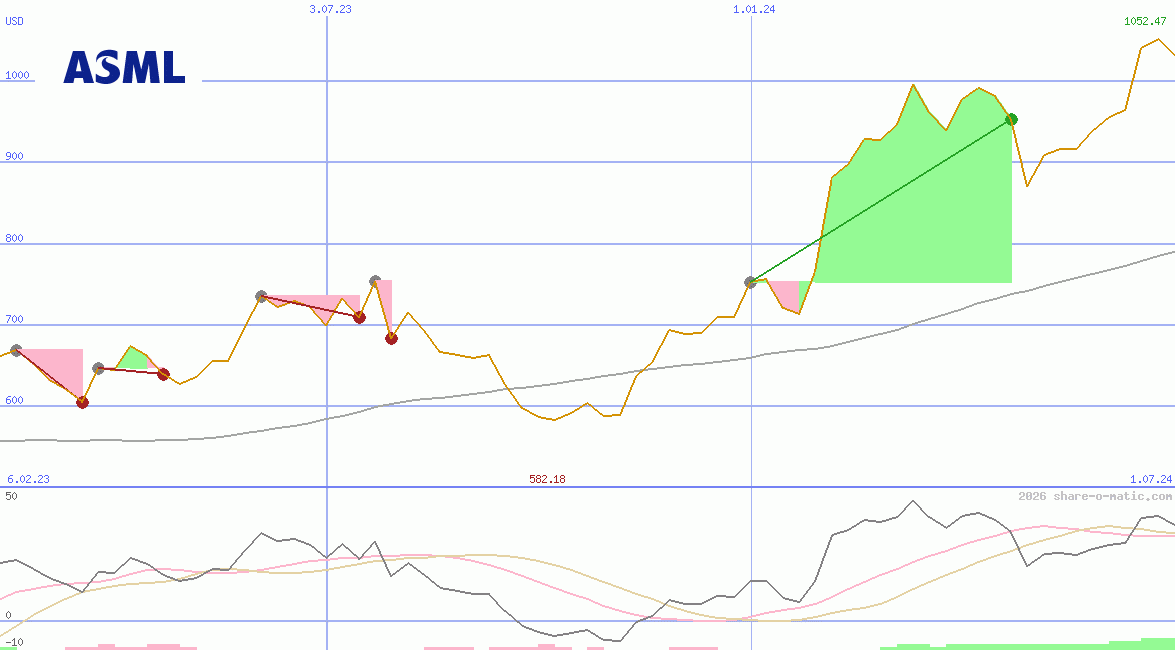Click the red marker near the 690 dip
Image resolution: width=1175 pixels, height=650 pixels.
tap(391, 337)
